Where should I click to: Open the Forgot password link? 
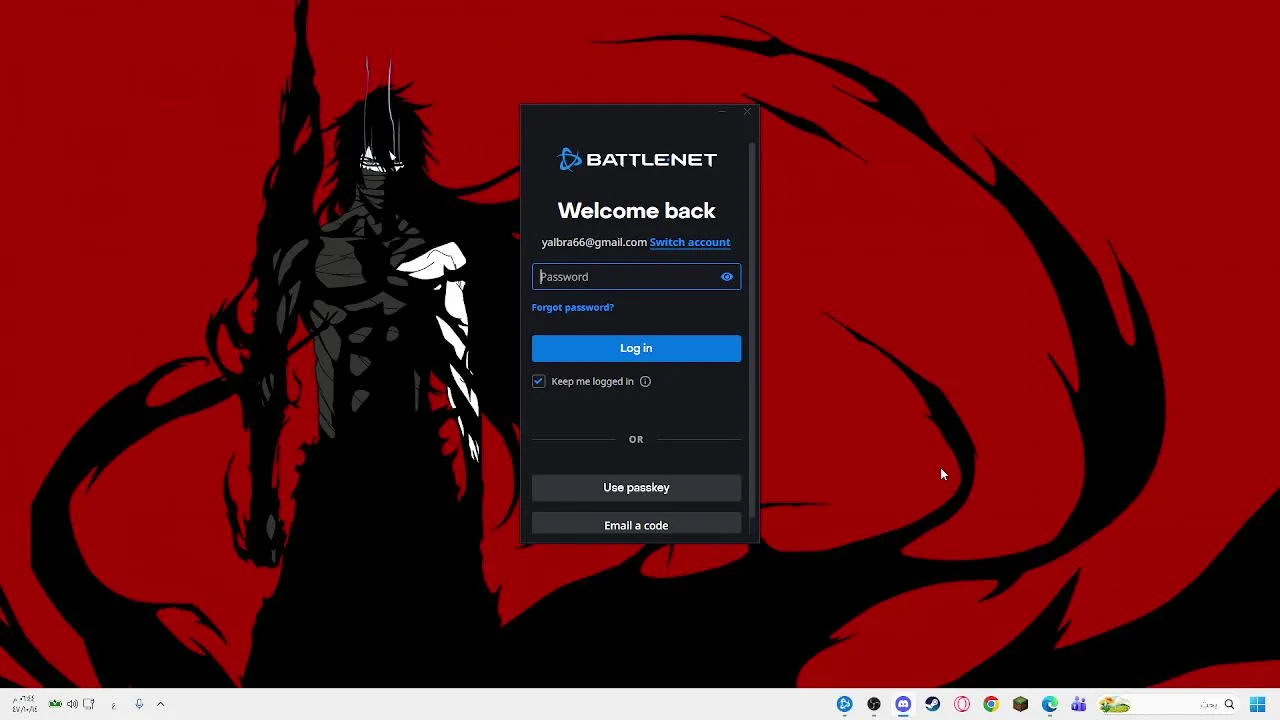(573, 307)
